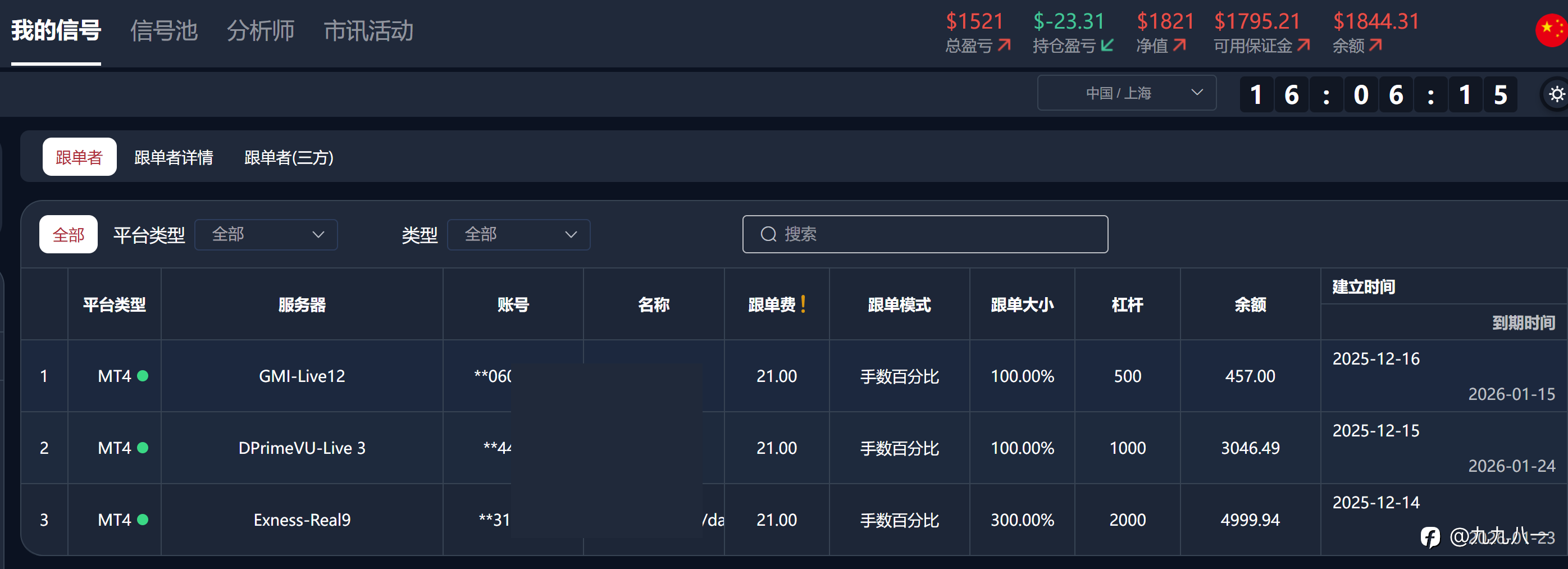Expand the 类型 filter dropdown

(x=518, y=234)
